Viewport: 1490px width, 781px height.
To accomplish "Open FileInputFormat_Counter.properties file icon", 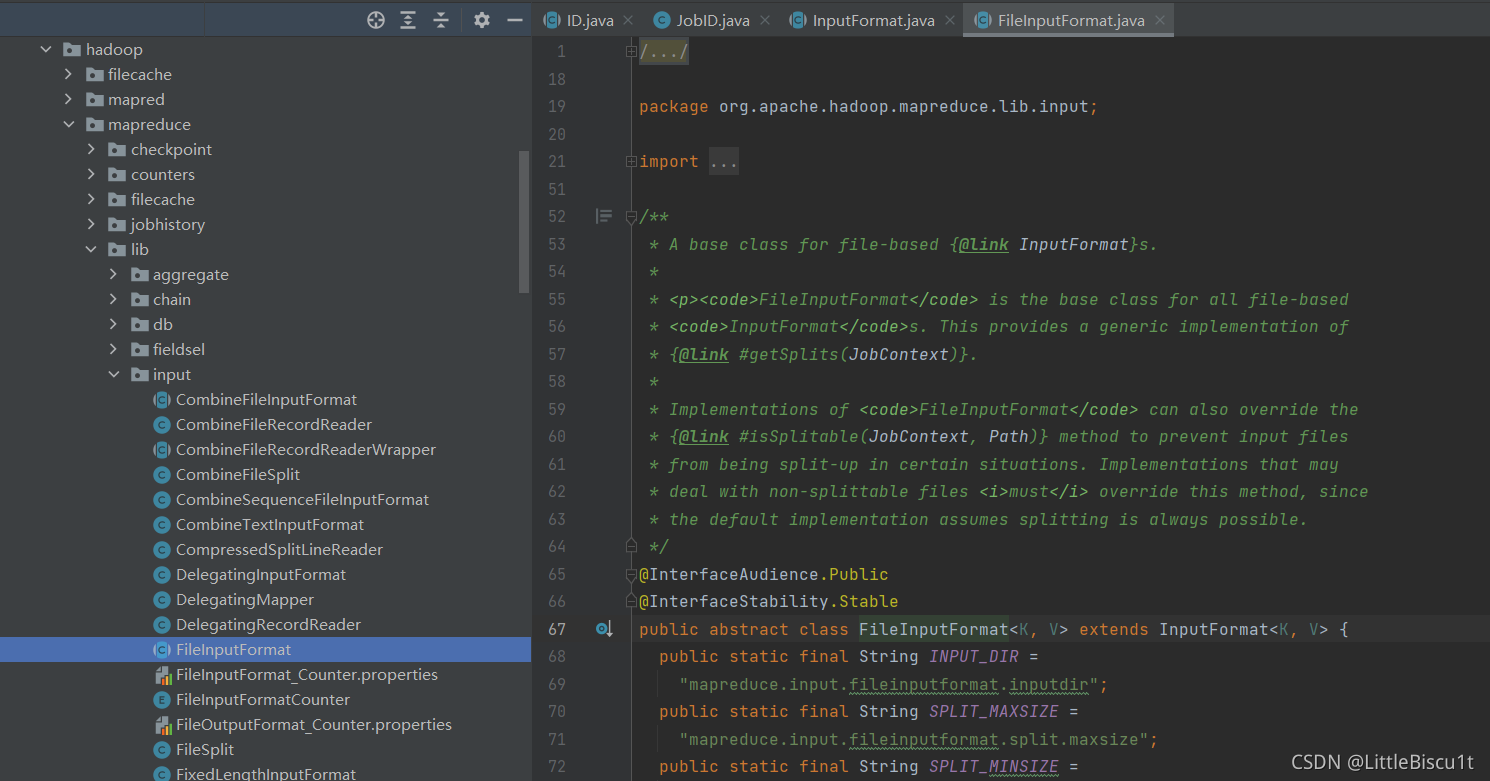I will [x=161, y=674].
